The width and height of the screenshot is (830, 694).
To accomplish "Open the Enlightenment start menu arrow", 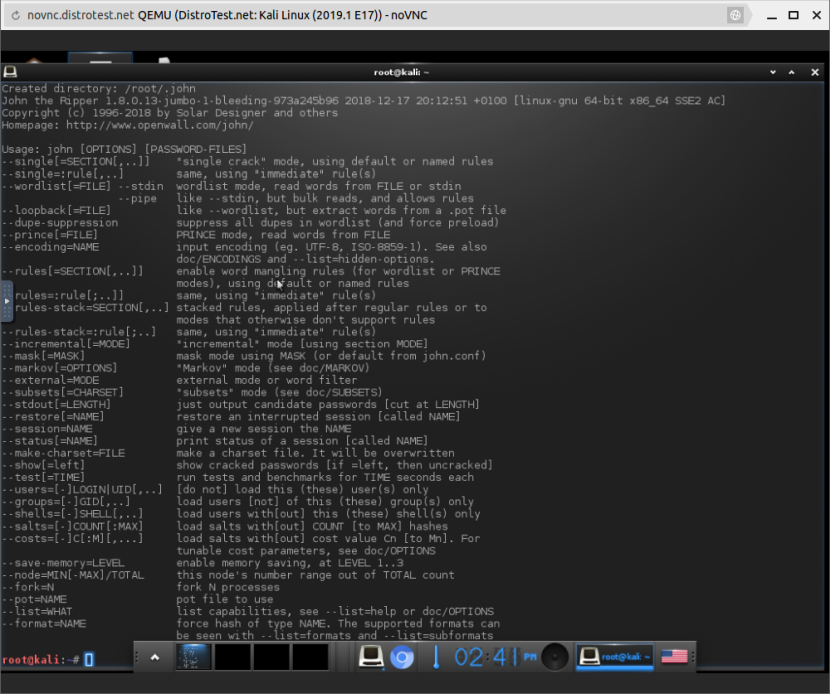I will point(155,657).
